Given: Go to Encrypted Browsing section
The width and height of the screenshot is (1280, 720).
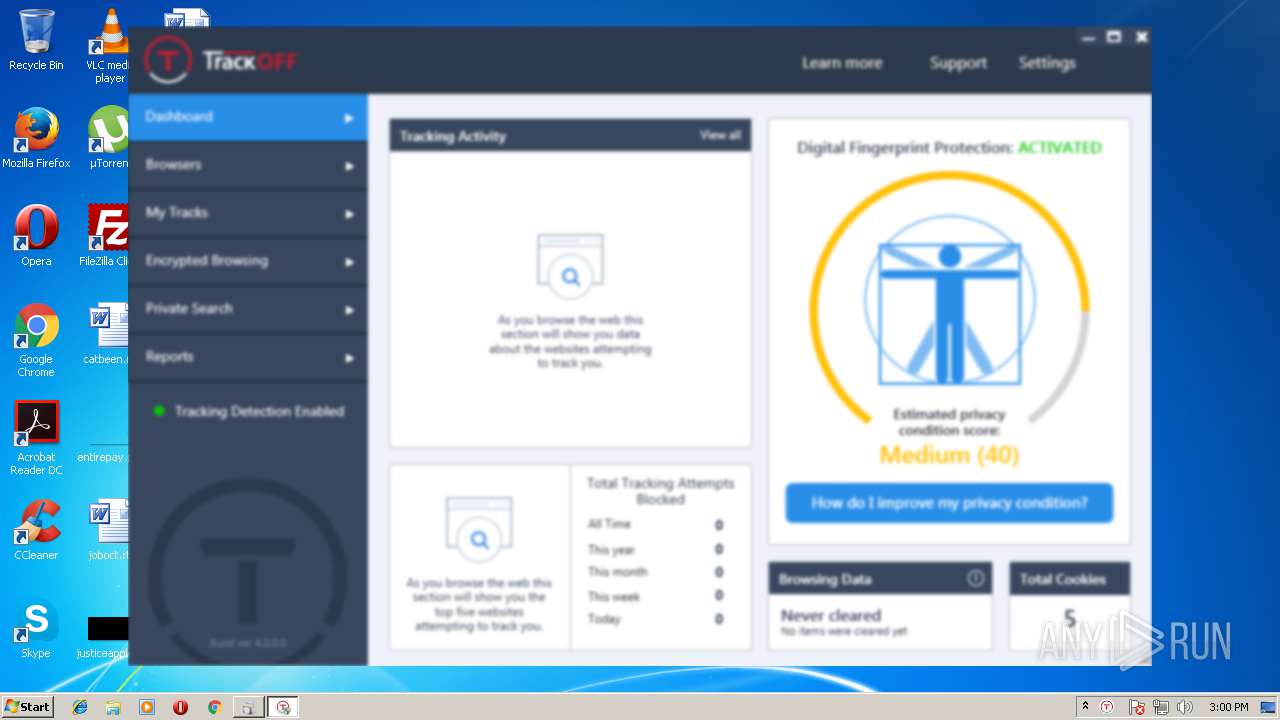Looking at the screenshot, I should (248, 261).
